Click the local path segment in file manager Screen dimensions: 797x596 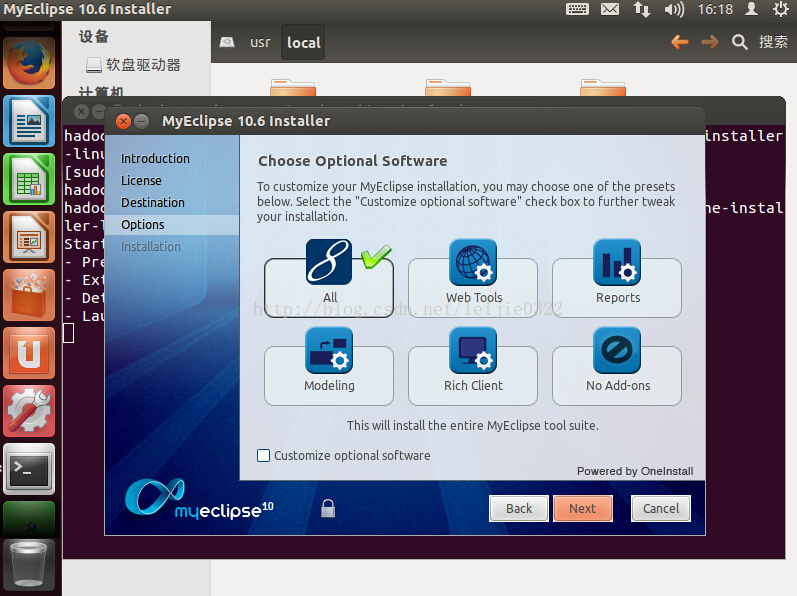[x=303, y=43]
